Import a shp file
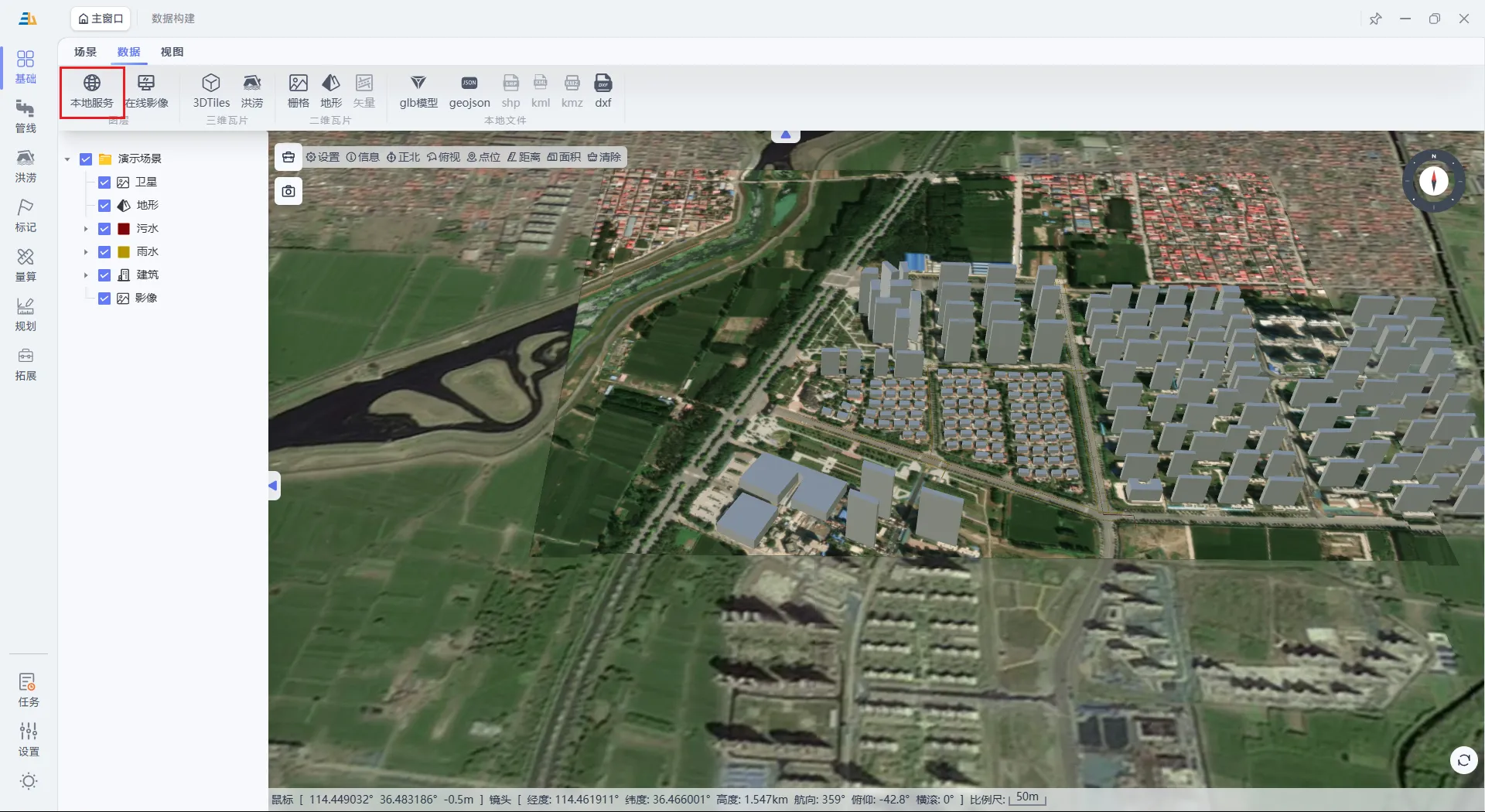Image resolution: width=1485 pixels, height=812 pixels. (511, 91)
